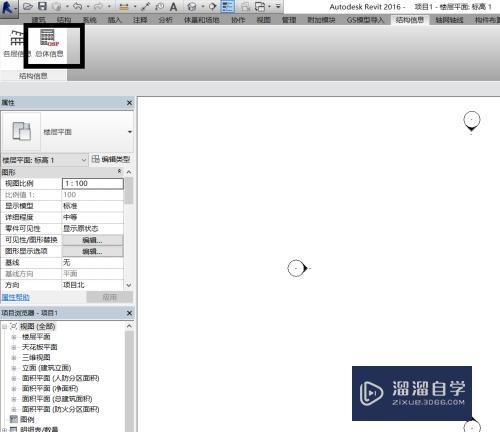Select 面积平面 (净面积) tree item
Viewport: 500px width, 432px height.
[50, 389]
